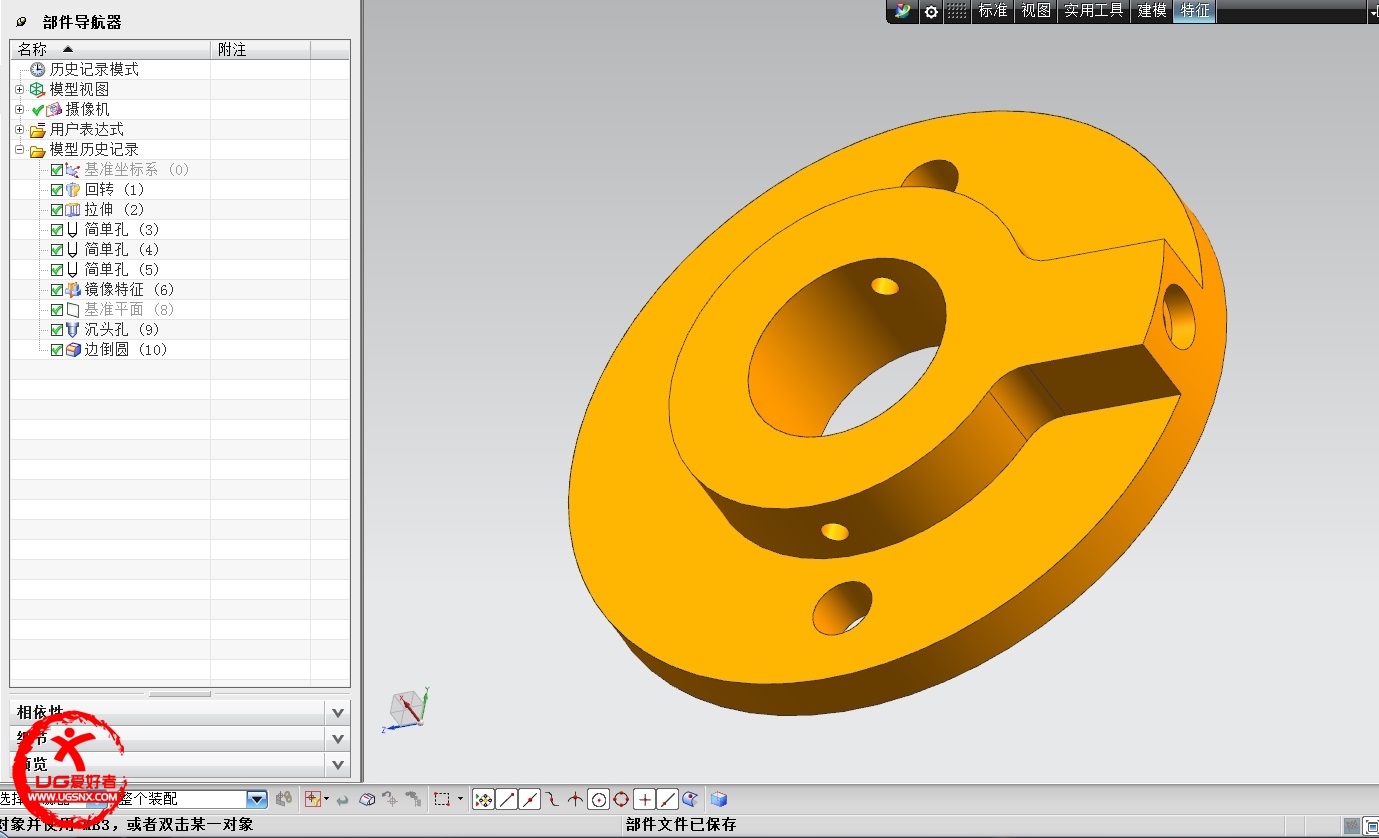The height and width of the screenshot is (838, 1379).
Task: Toggle the 简单孔 (5) checkbox
Action: click(x=56, y=270)
